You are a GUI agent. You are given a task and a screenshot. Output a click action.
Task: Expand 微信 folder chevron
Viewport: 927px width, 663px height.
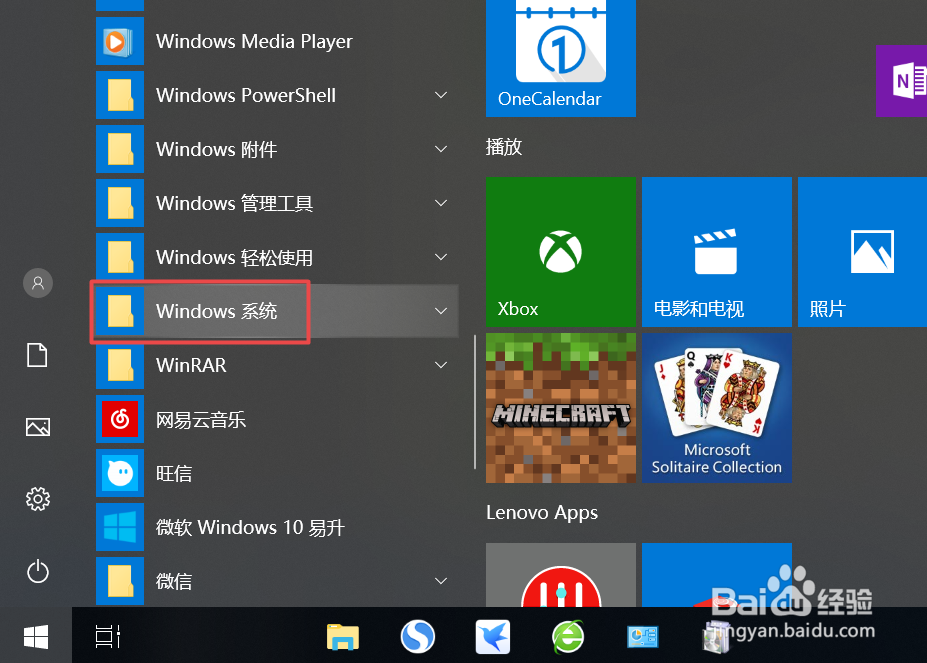click(440, 581)
